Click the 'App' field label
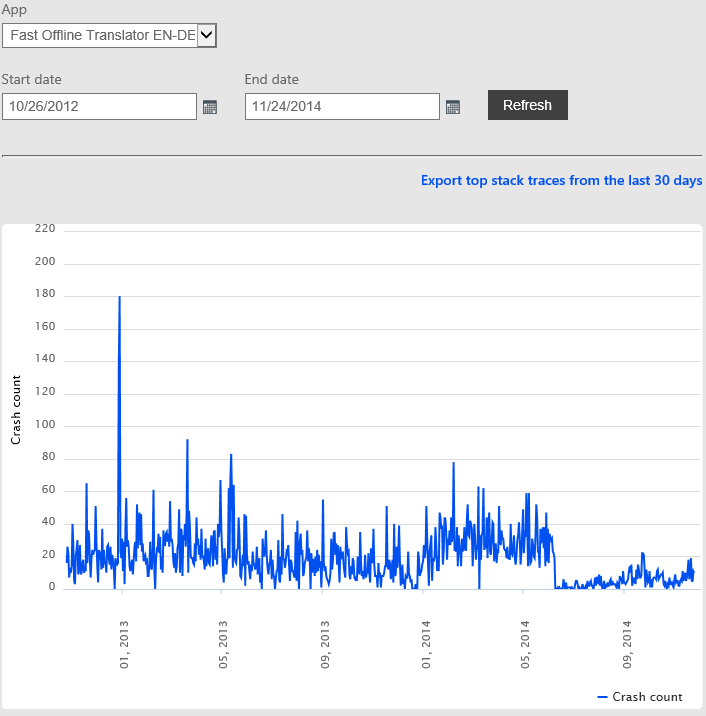The image size is (706, 716). [15, 10]
